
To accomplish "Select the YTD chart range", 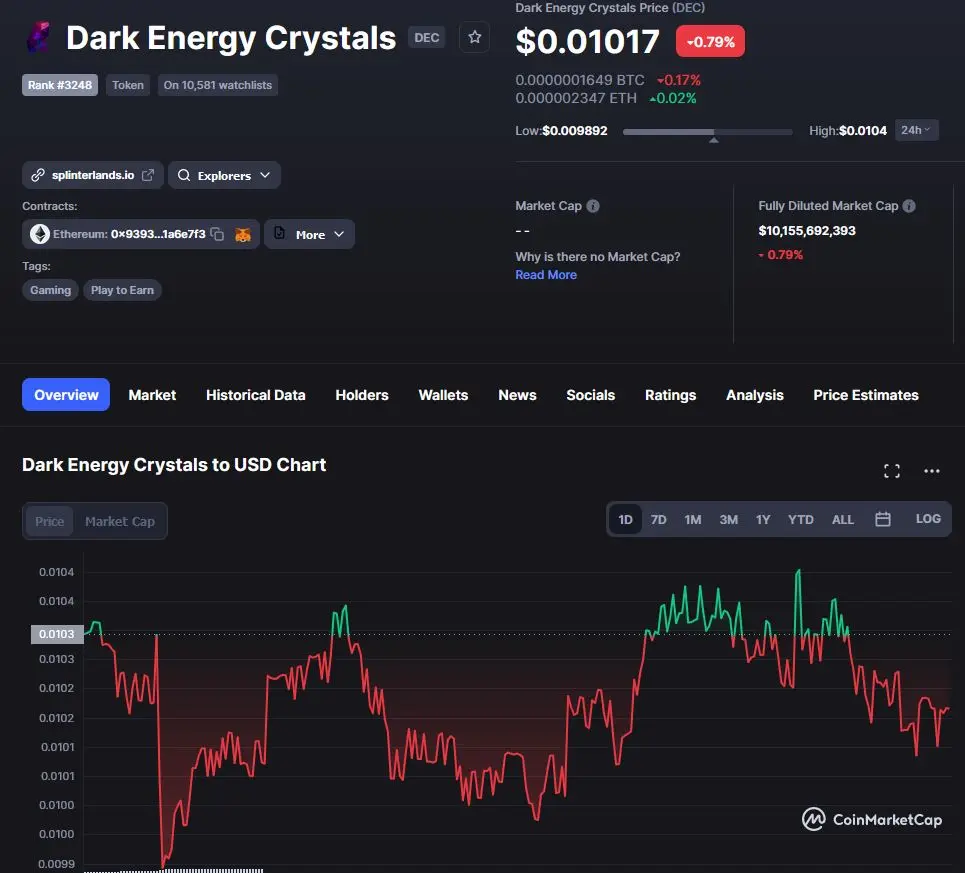I will (801, 520).
